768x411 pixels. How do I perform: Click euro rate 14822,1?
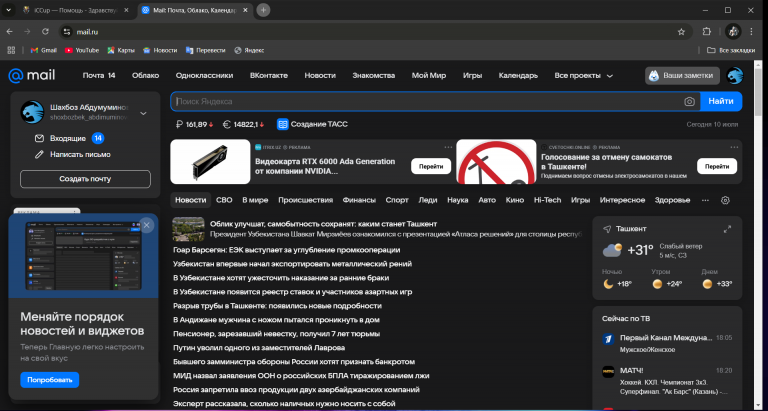click(x=243, y=124)
